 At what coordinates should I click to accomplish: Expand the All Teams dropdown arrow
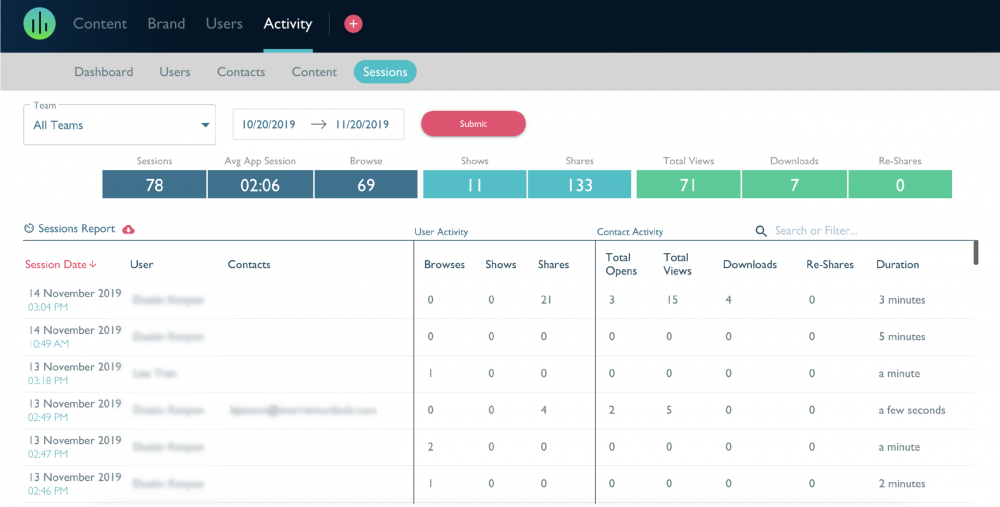205,125
